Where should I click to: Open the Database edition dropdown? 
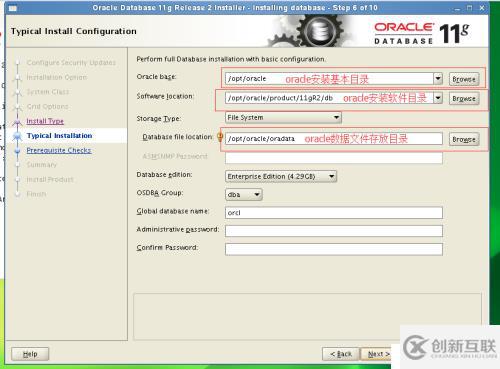click(x=281, y=176)
